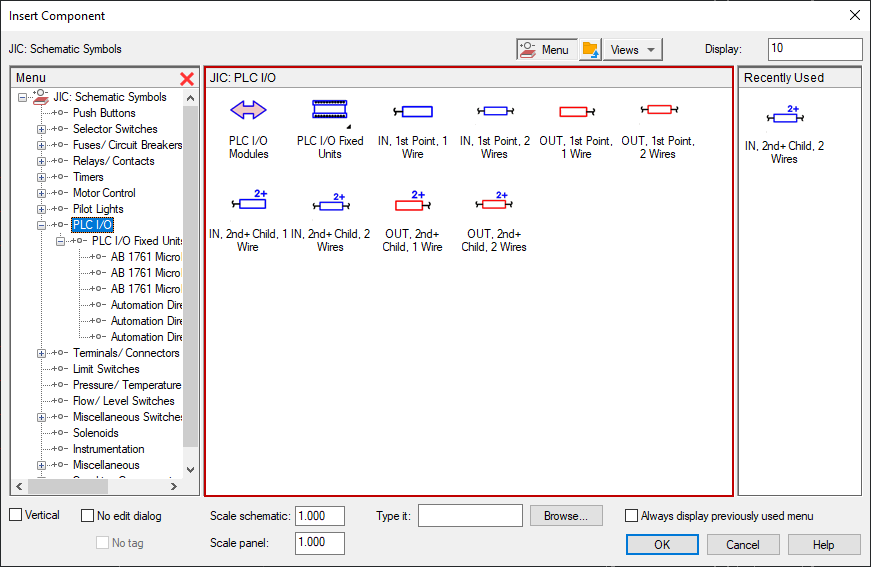871x567 pixels.
Task: Click the Scale panel field
Action: click(320, 543)
